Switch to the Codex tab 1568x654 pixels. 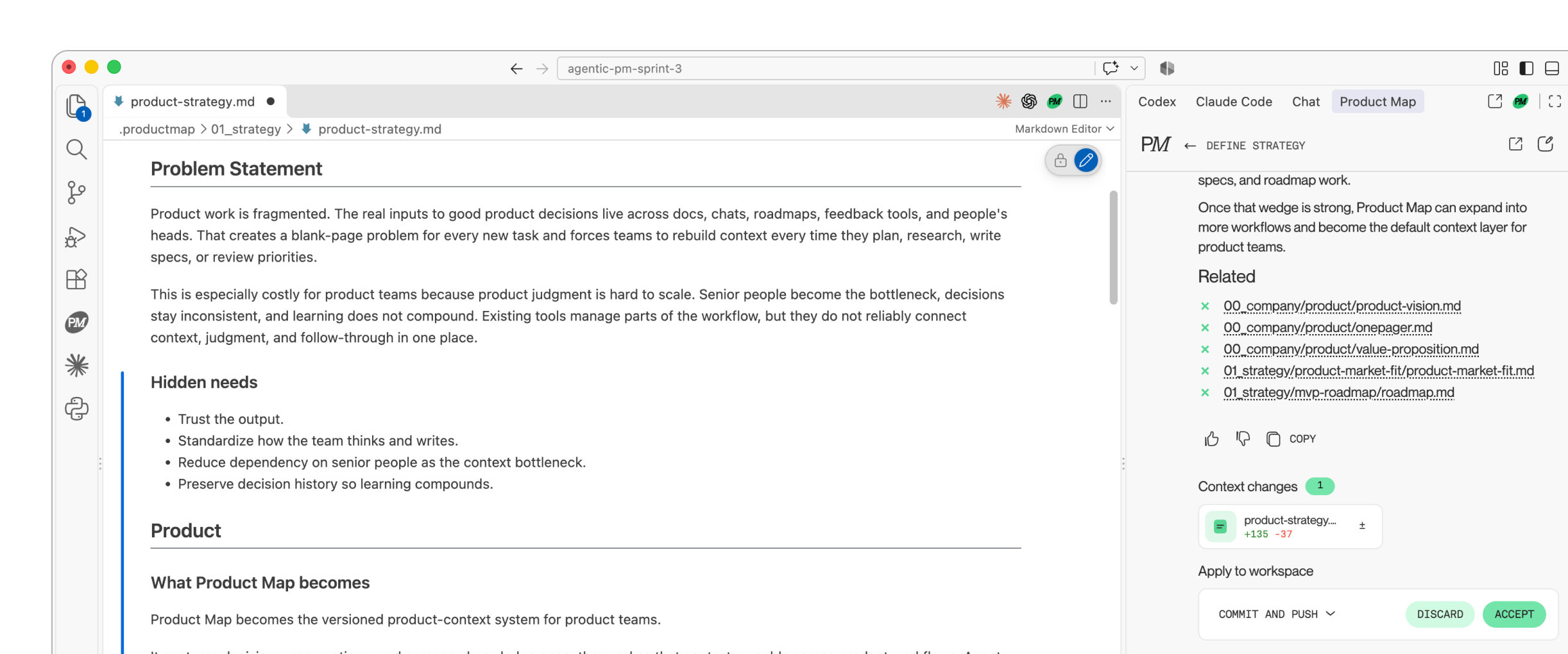1157,101
